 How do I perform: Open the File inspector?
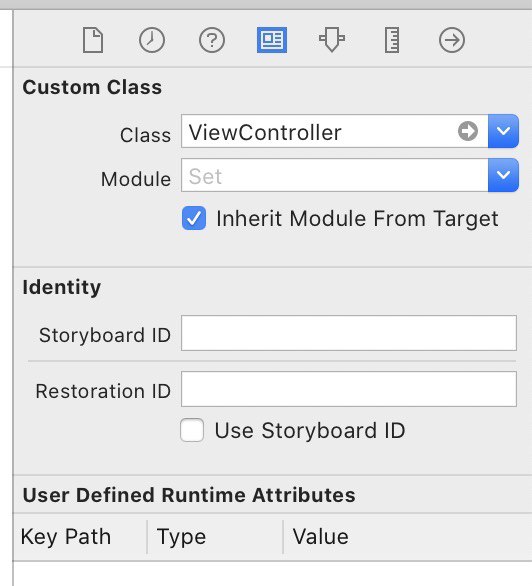click(x=93, y=40)
